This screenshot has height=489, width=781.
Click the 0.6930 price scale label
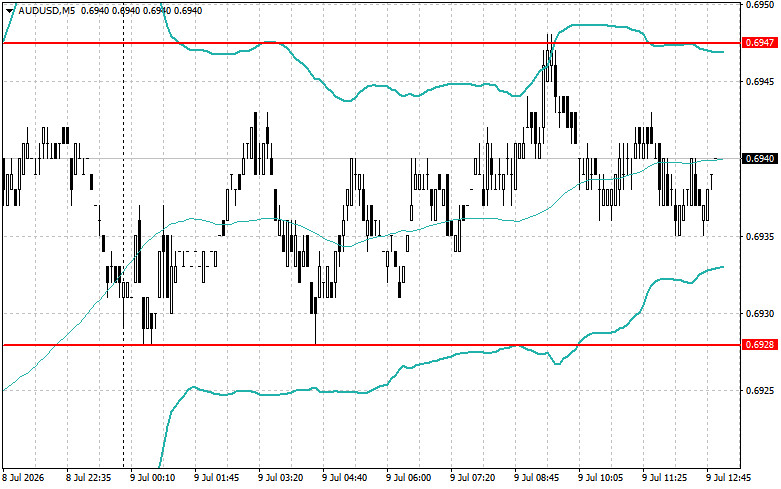coord(760,313)
